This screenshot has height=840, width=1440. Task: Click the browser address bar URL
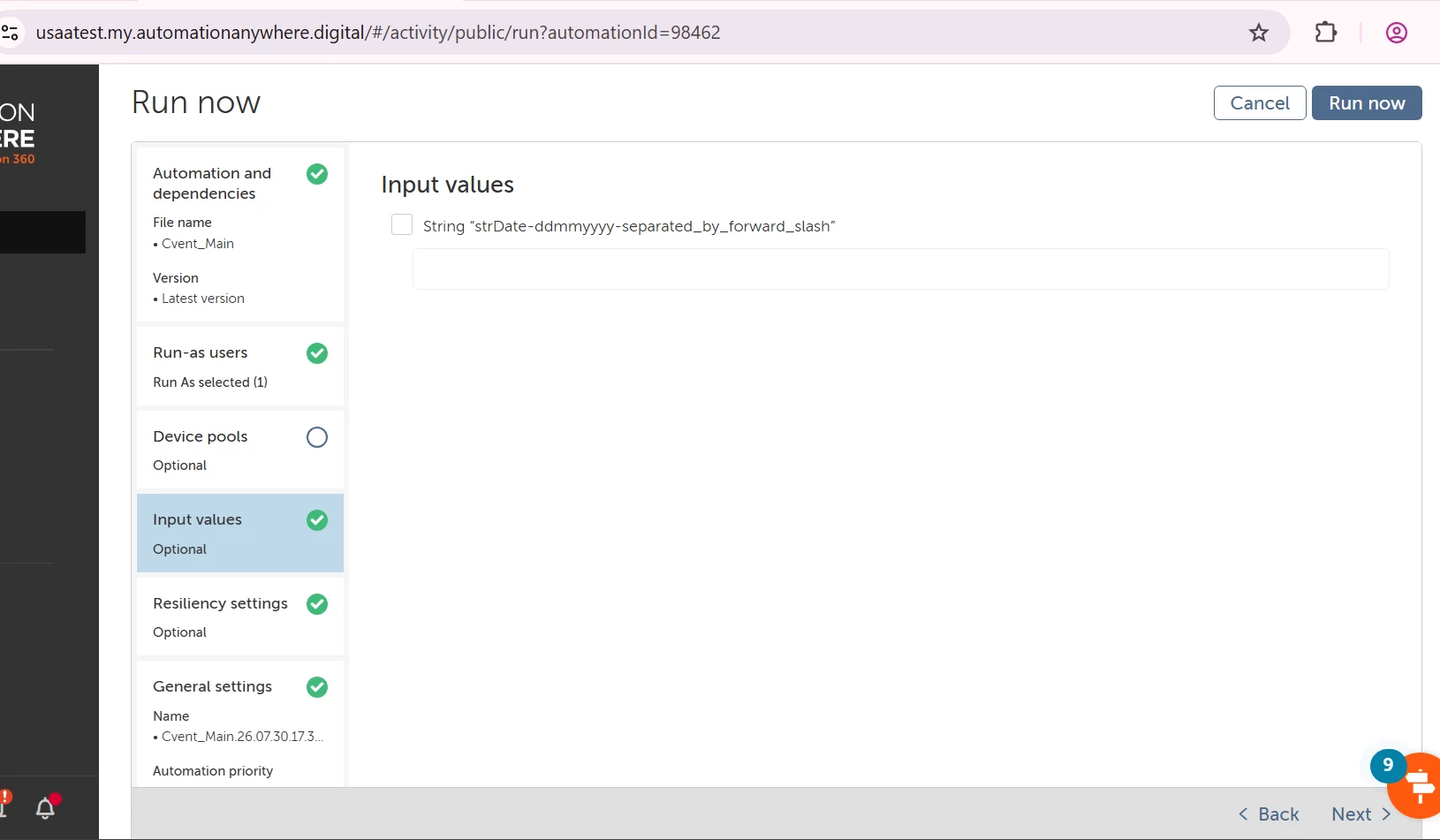378,33
